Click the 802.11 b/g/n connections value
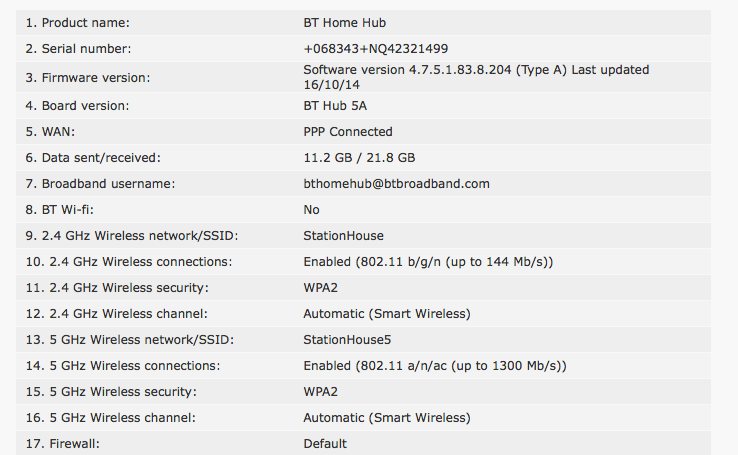Viewport: 738px width, 455px height. pyautogui.click(x=428, y=262)
